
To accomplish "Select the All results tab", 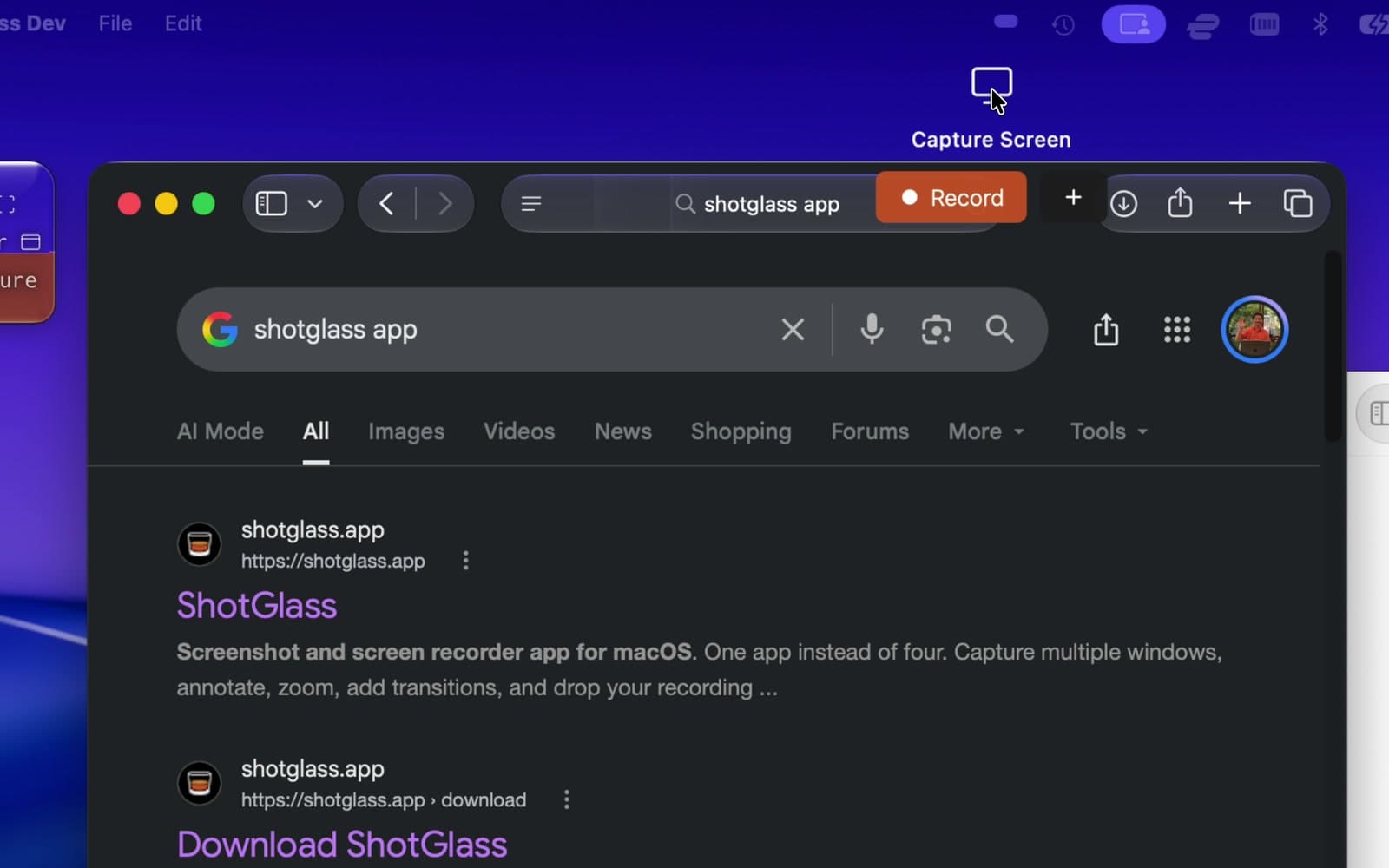I will pyautogui.click(x=316, y=431).
